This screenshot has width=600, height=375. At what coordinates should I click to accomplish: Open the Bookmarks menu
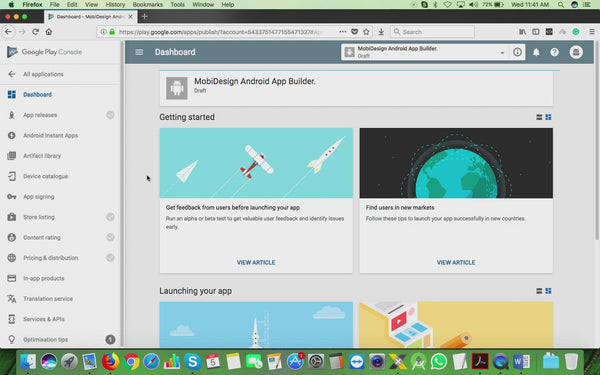[x=147, y=5]
